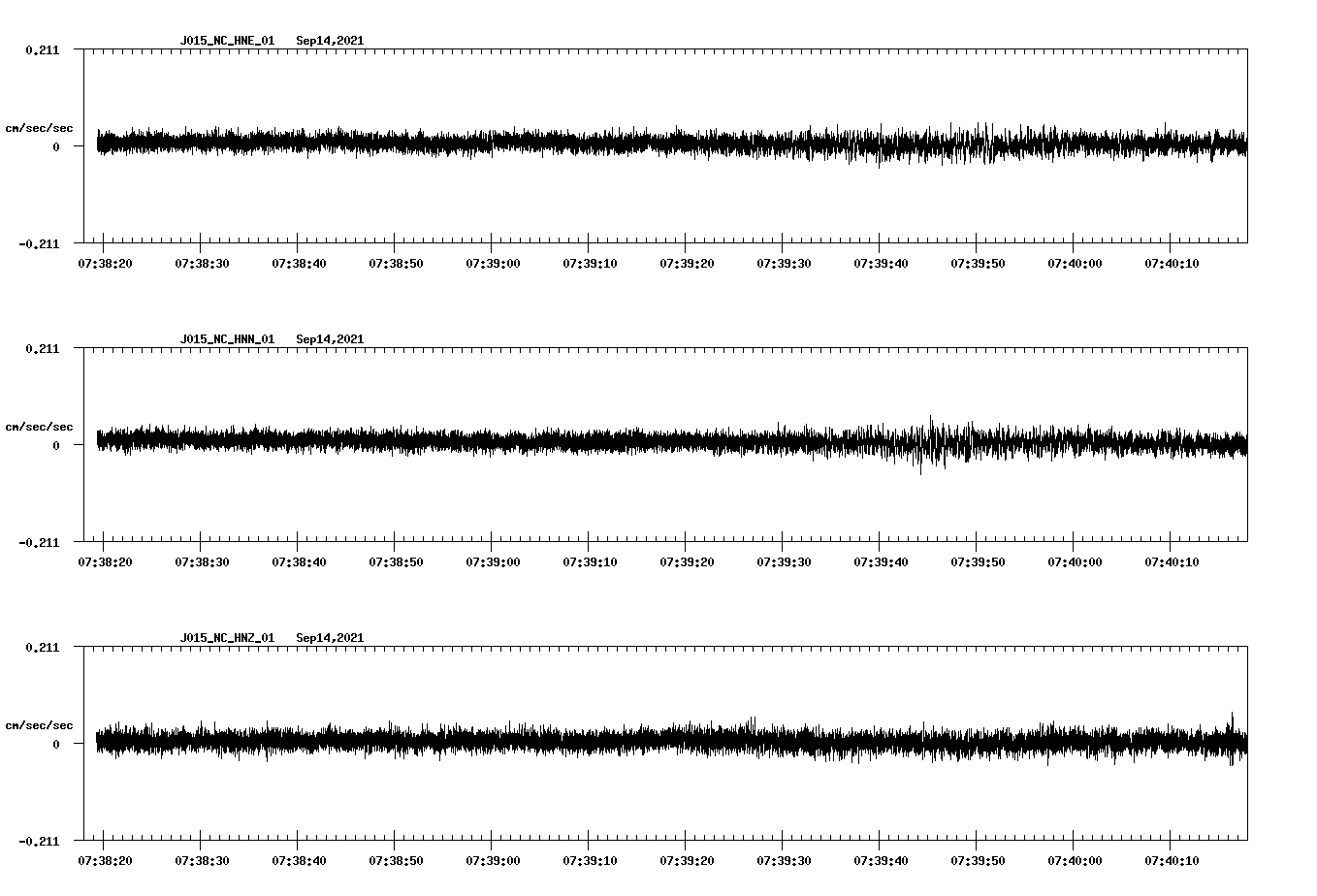Click the 07:40:10 time label under HNE plot
This screenshot has height=896, width=1317.
[x=1172, y=264]
